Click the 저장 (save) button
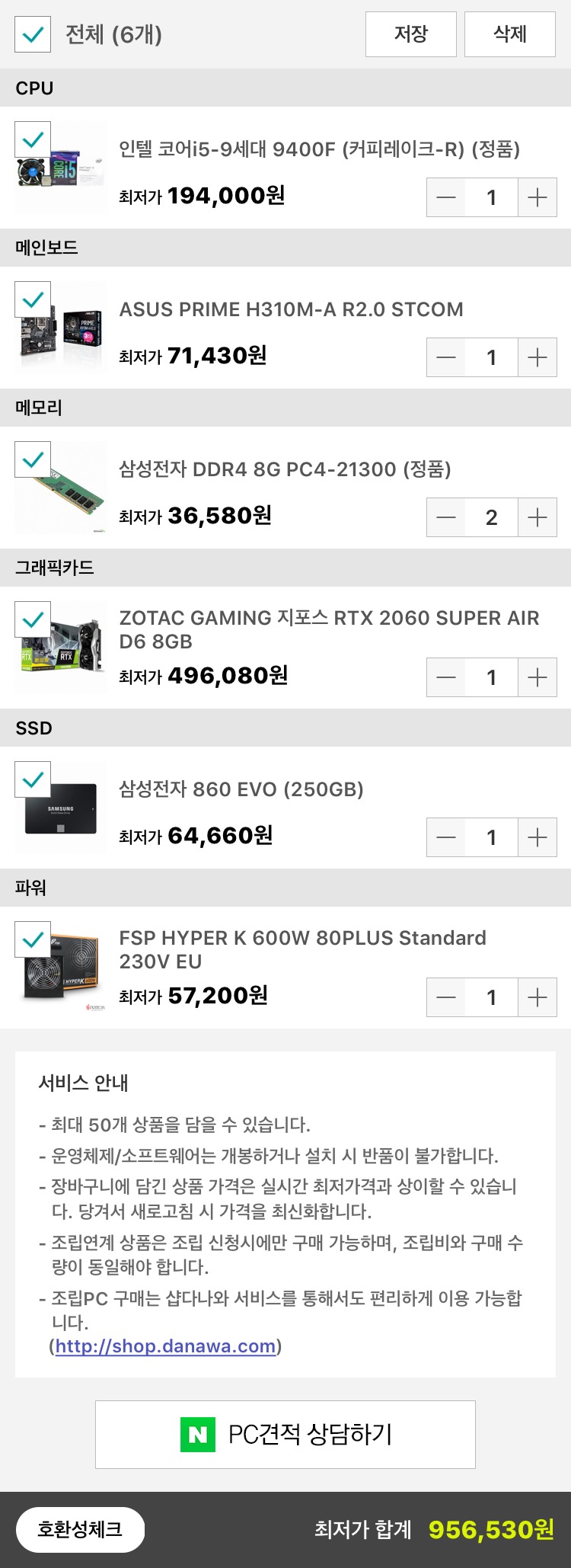Screen dimensions: 571x1568 (411, 34)
